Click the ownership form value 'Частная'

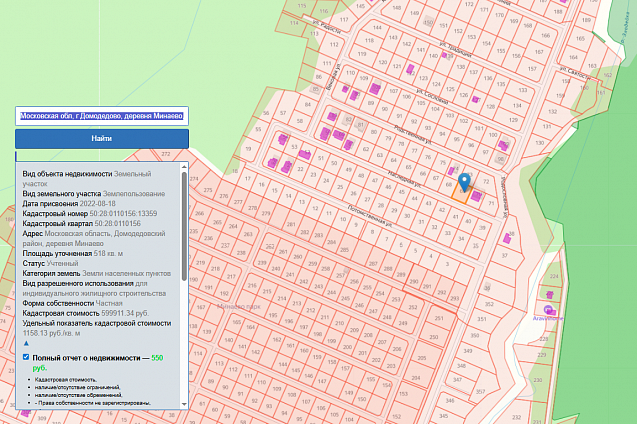click(x=109, y=303)
